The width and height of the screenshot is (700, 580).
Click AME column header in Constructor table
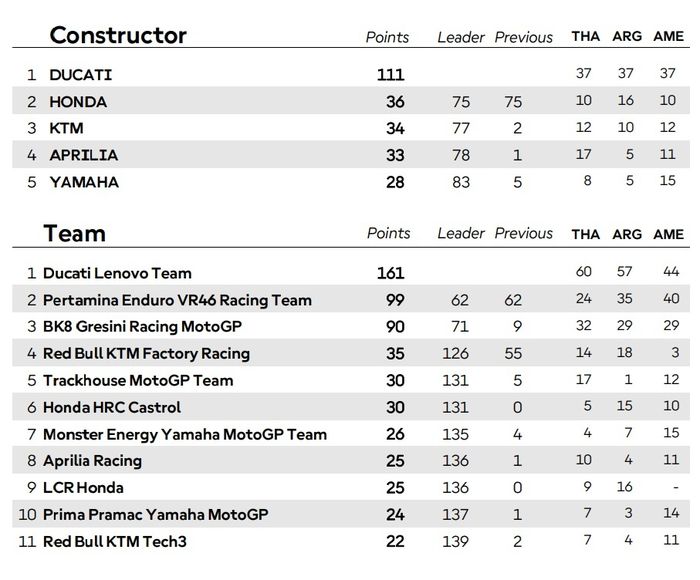pos(669,37)
